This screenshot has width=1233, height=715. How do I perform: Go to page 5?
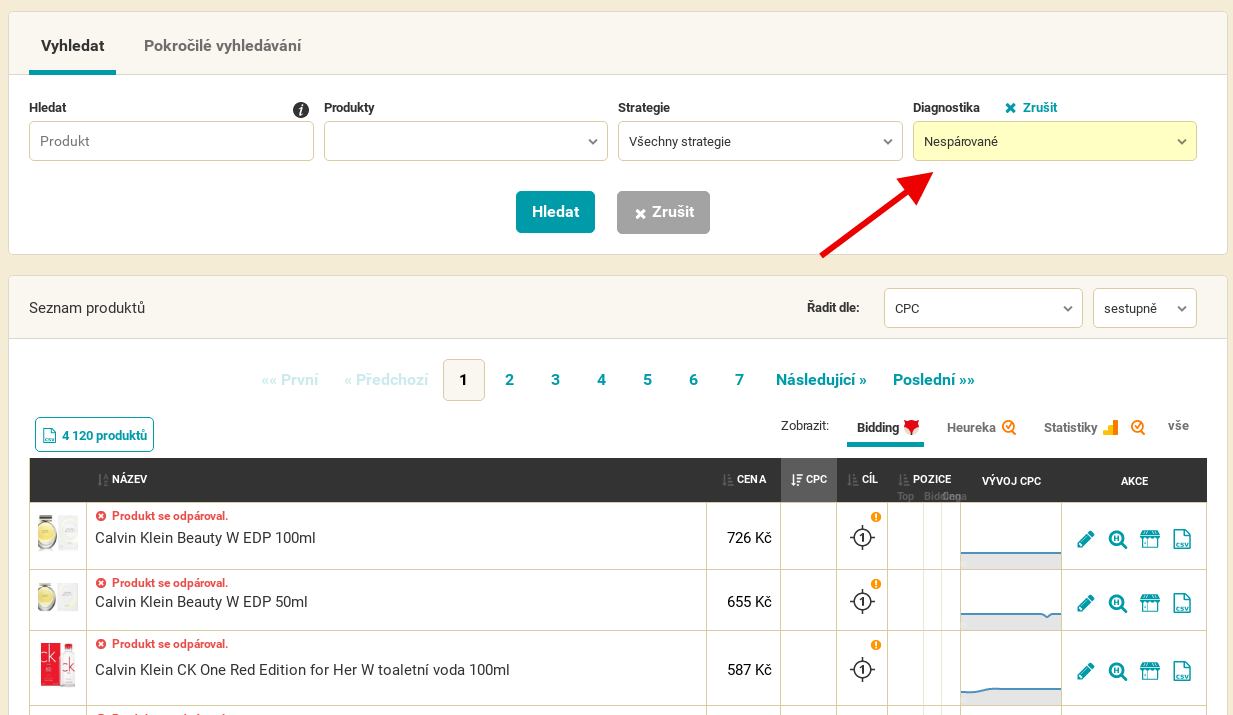[647, 380]
